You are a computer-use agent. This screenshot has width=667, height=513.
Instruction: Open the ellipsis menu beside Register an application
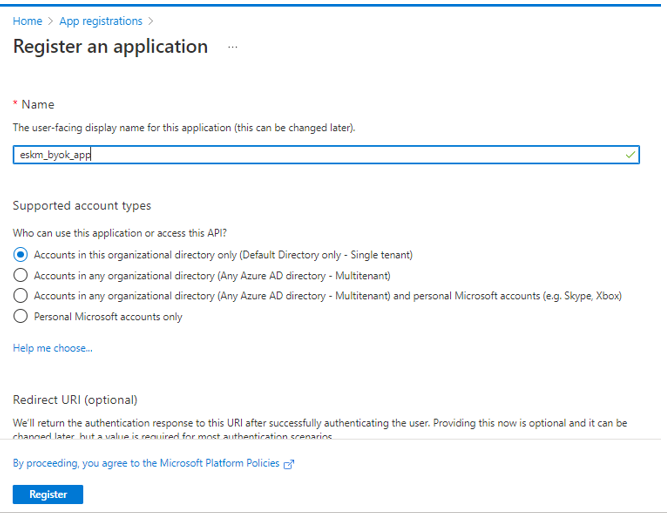pos(233,47)
